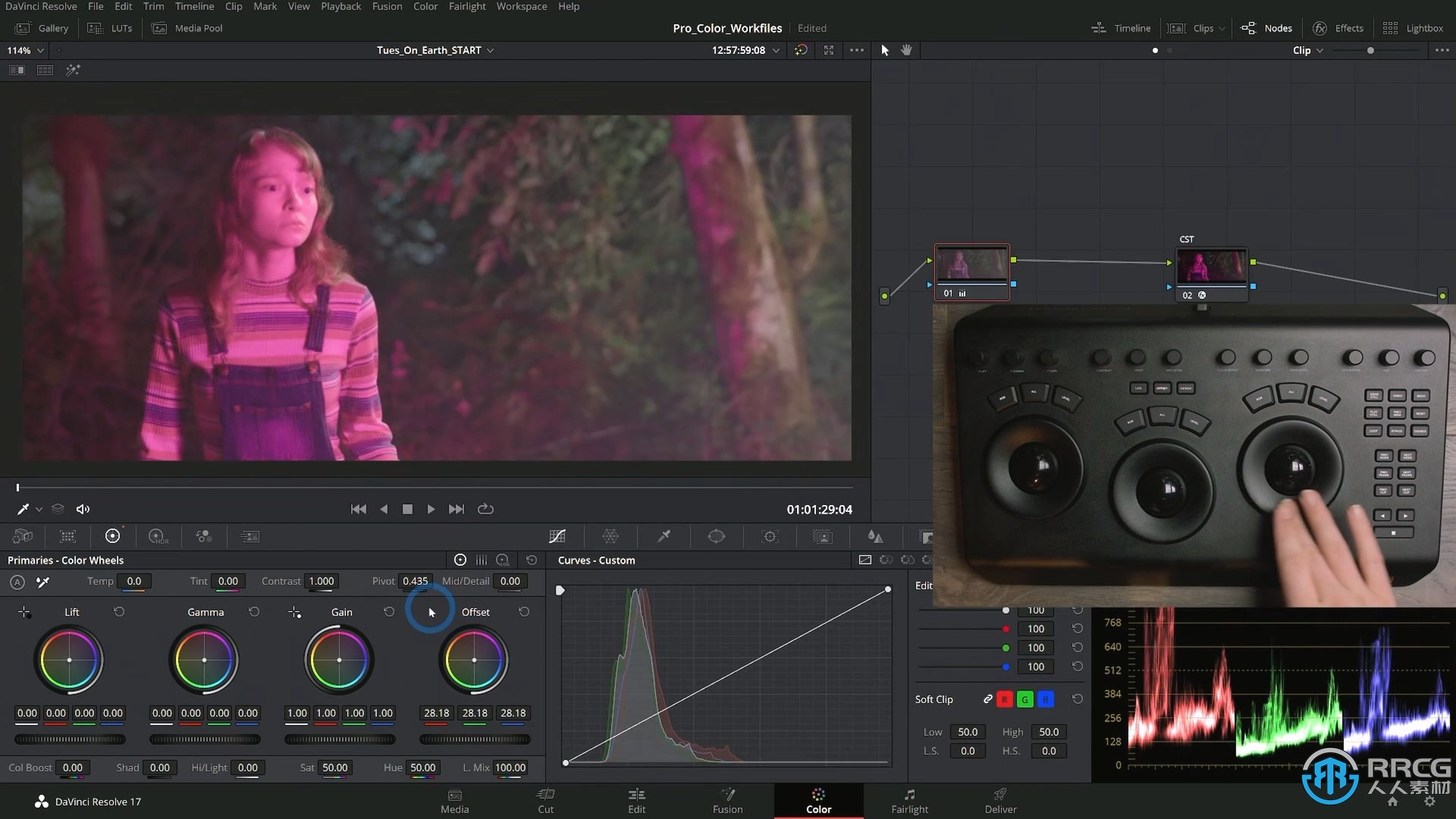Open the Color menu in the menu bar
This screenshot has width=1456, height=819.
(x=425, y=6)
